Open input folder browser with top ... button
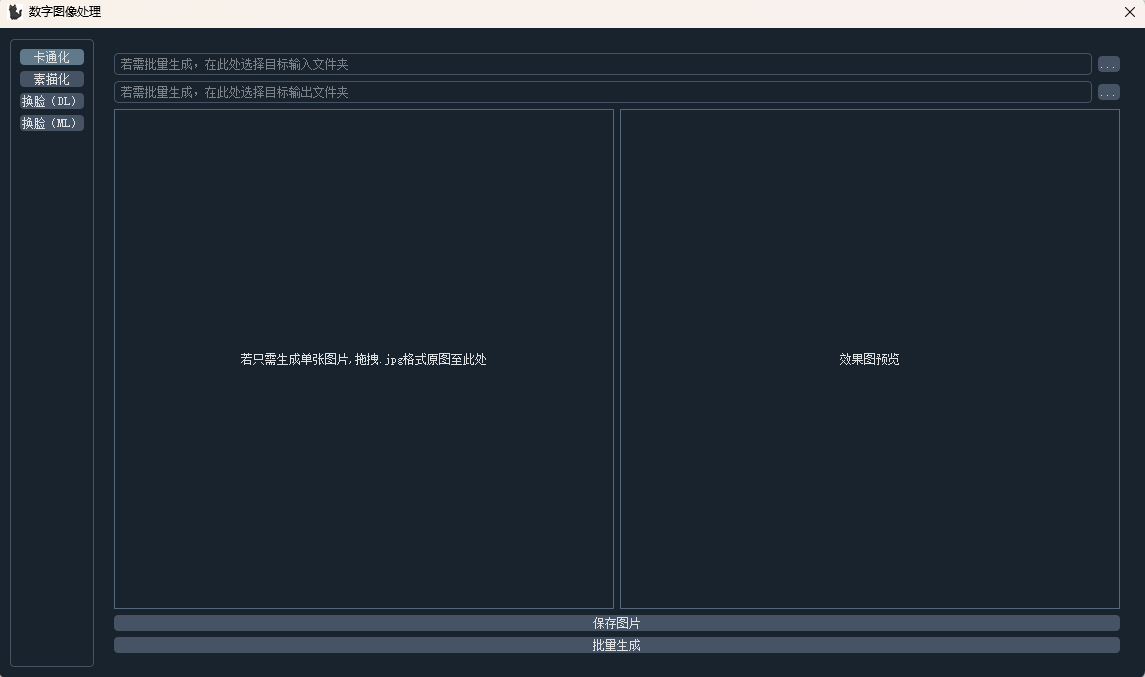Screen dimensions: 1145x677 click(1108, 63)
